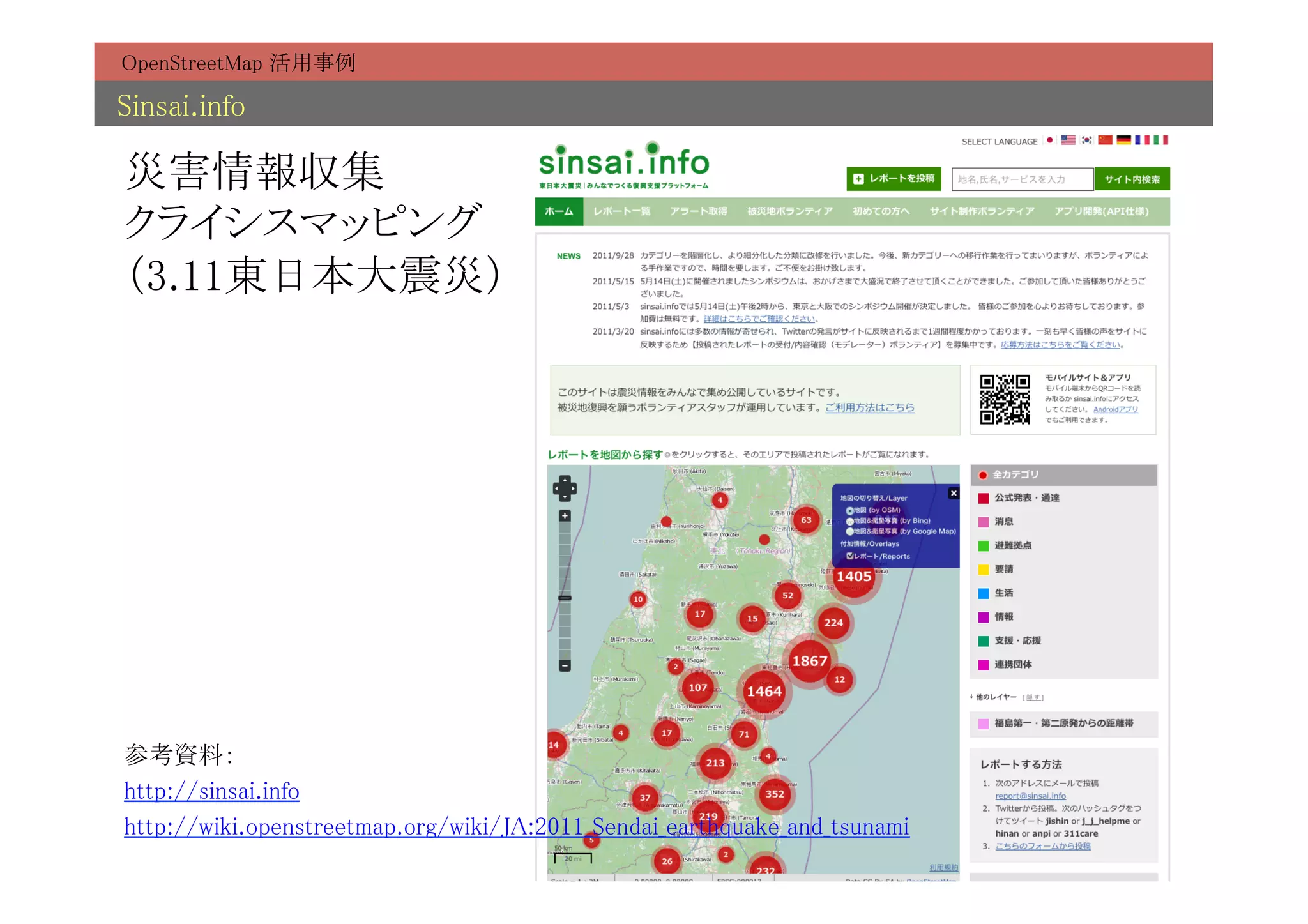Open the 被災地ボランティア tab
Viewport: 1308px width, 924px height.
790,211
